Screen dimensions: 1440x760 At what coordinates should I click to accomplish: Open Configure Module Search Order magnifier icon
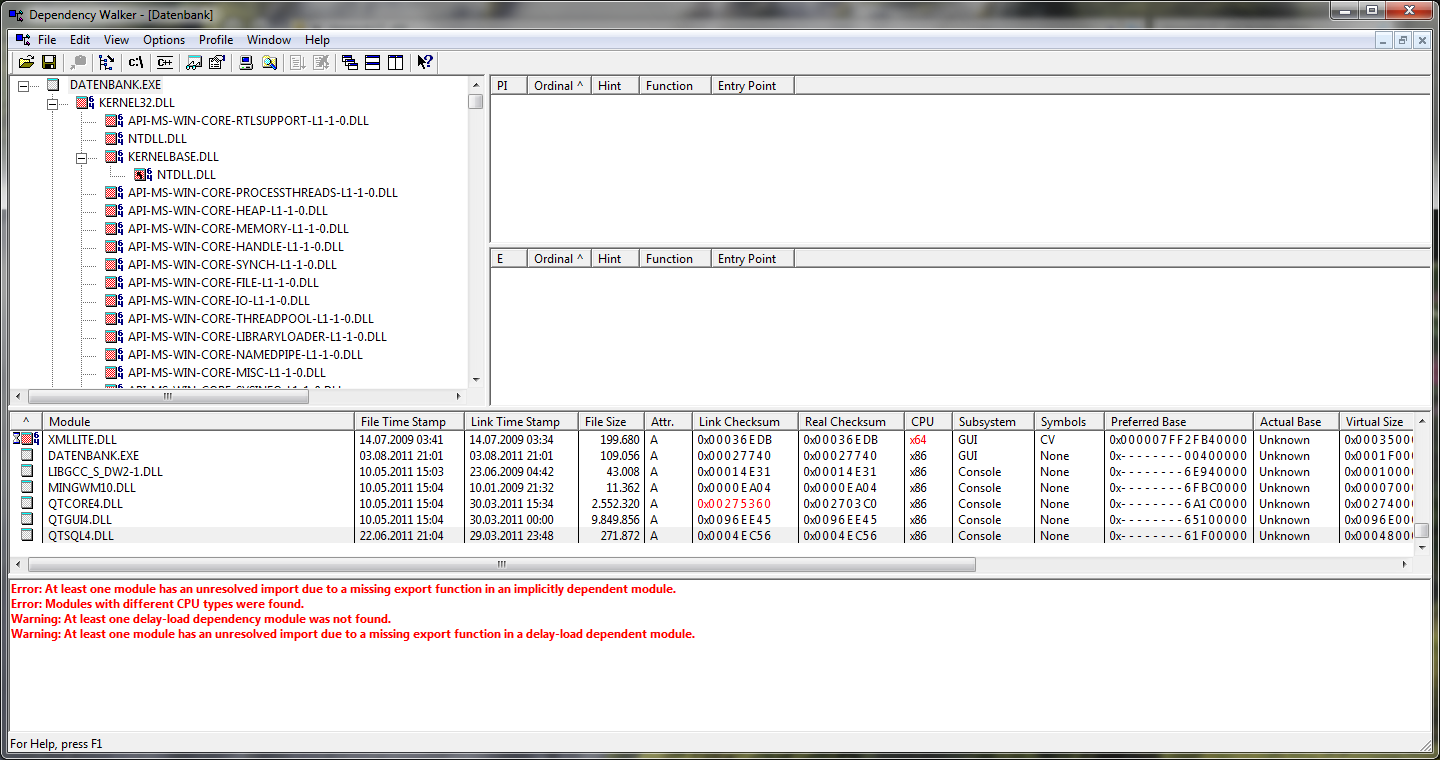(269, 62)
